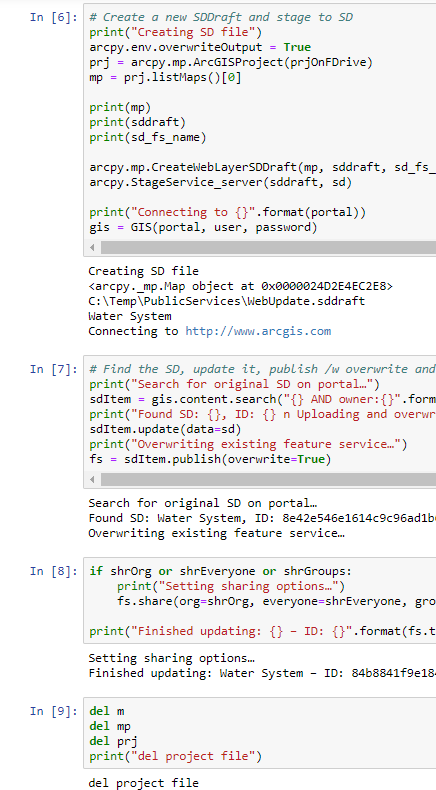The width and height of the screenshot is (436, 790).
Task: Select the In [9] cell prompt
Action: coord(53,711)
